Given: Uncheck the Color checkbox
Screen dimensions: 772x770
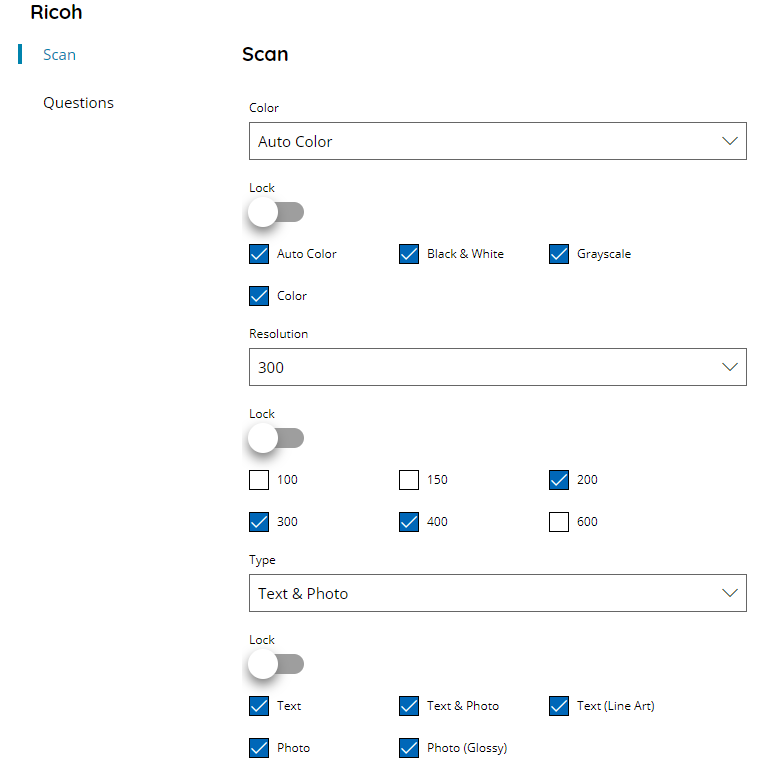Looking at the screenshot, I should tap(259, 296).
